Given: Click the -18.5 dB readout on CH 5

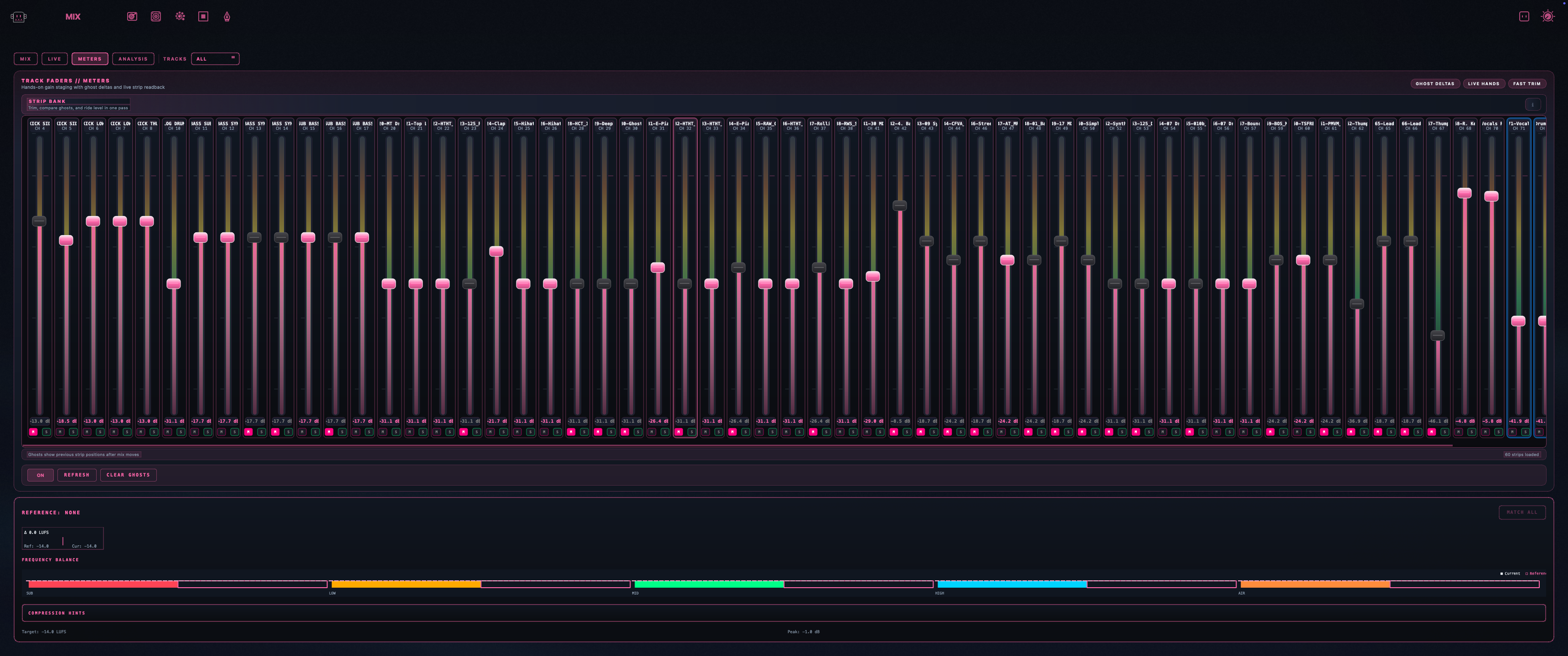Looking at the screenshot, I should (x=67, y=421).
